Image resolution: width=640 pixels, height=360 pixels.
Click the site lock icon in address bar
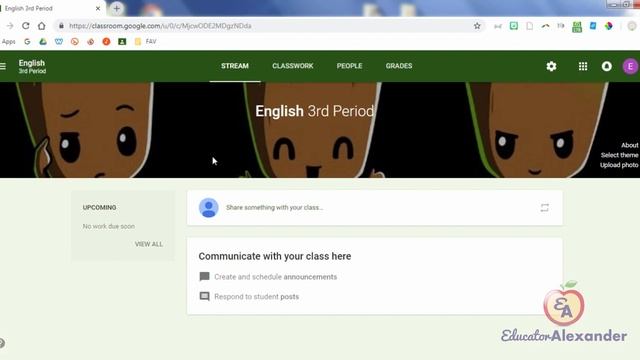tap(61, 26)
